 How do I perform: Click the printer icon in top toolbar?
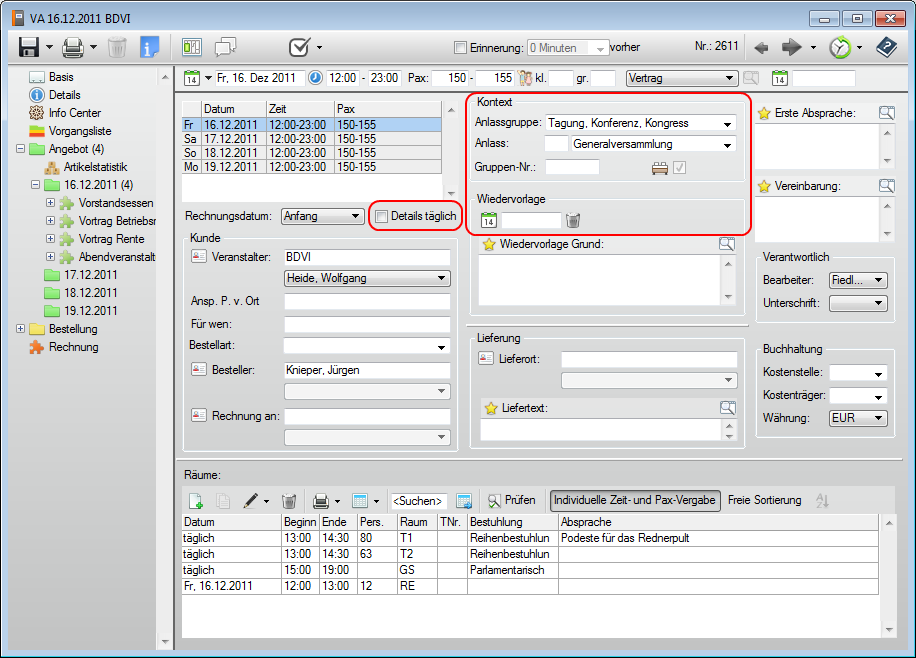coord(72,47)
